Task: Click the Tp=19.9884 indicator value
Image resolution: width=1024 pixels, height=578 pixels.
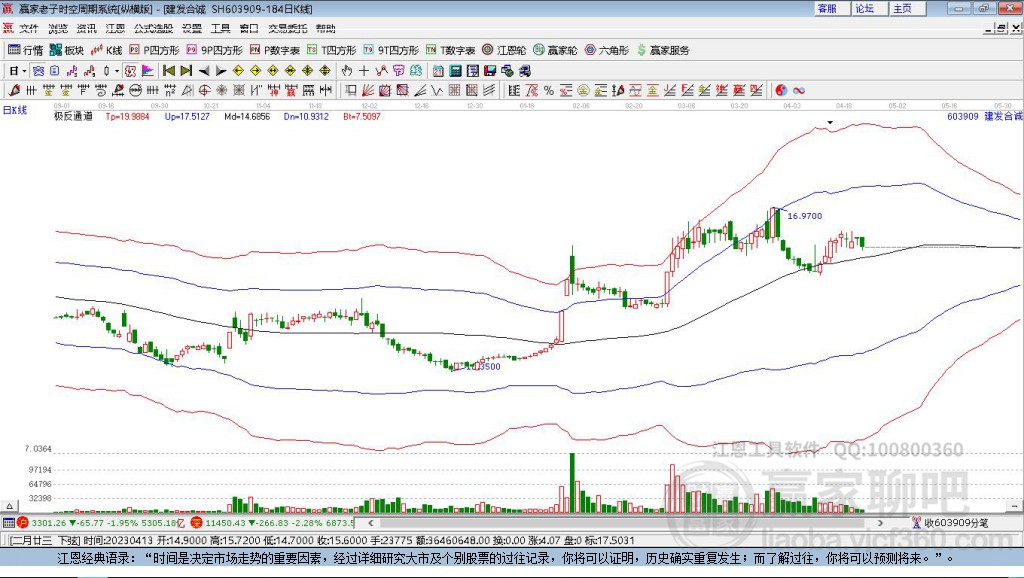Action: (127, 116)
